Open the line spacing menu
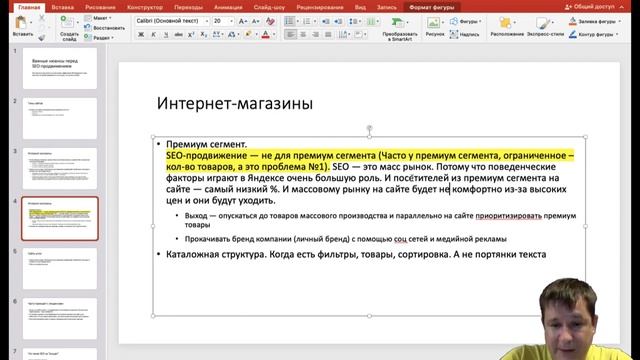 (354, 21)
